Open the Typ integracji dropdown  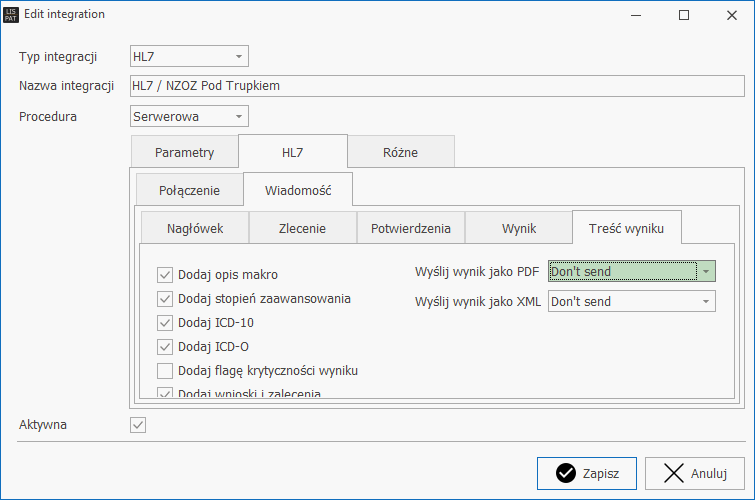[x=239, y=56]
